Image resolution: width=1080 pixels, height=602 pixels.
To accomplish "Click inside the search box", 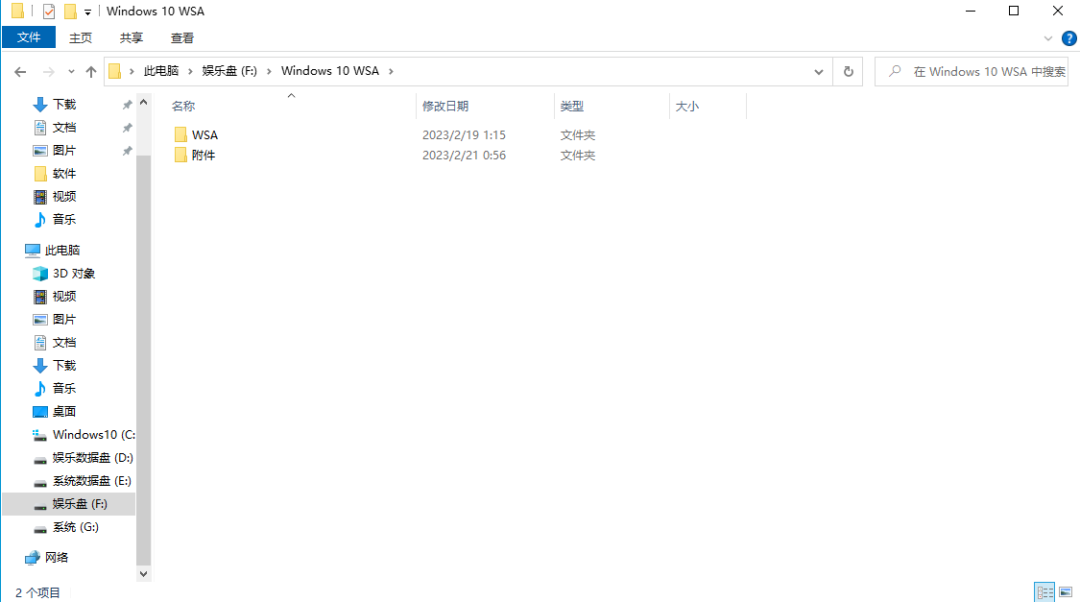I will [970, 71].
